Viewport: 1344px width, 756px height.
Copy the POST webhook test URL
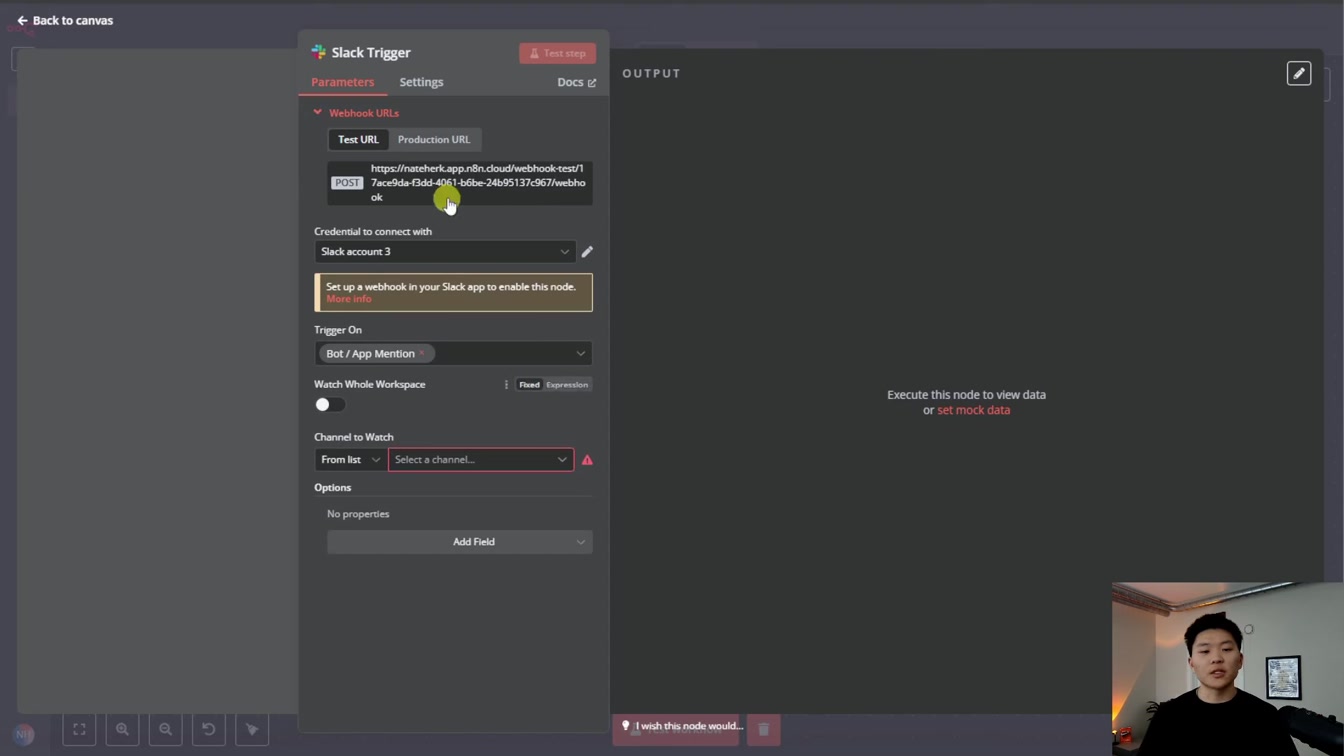[x=460, y=183]
